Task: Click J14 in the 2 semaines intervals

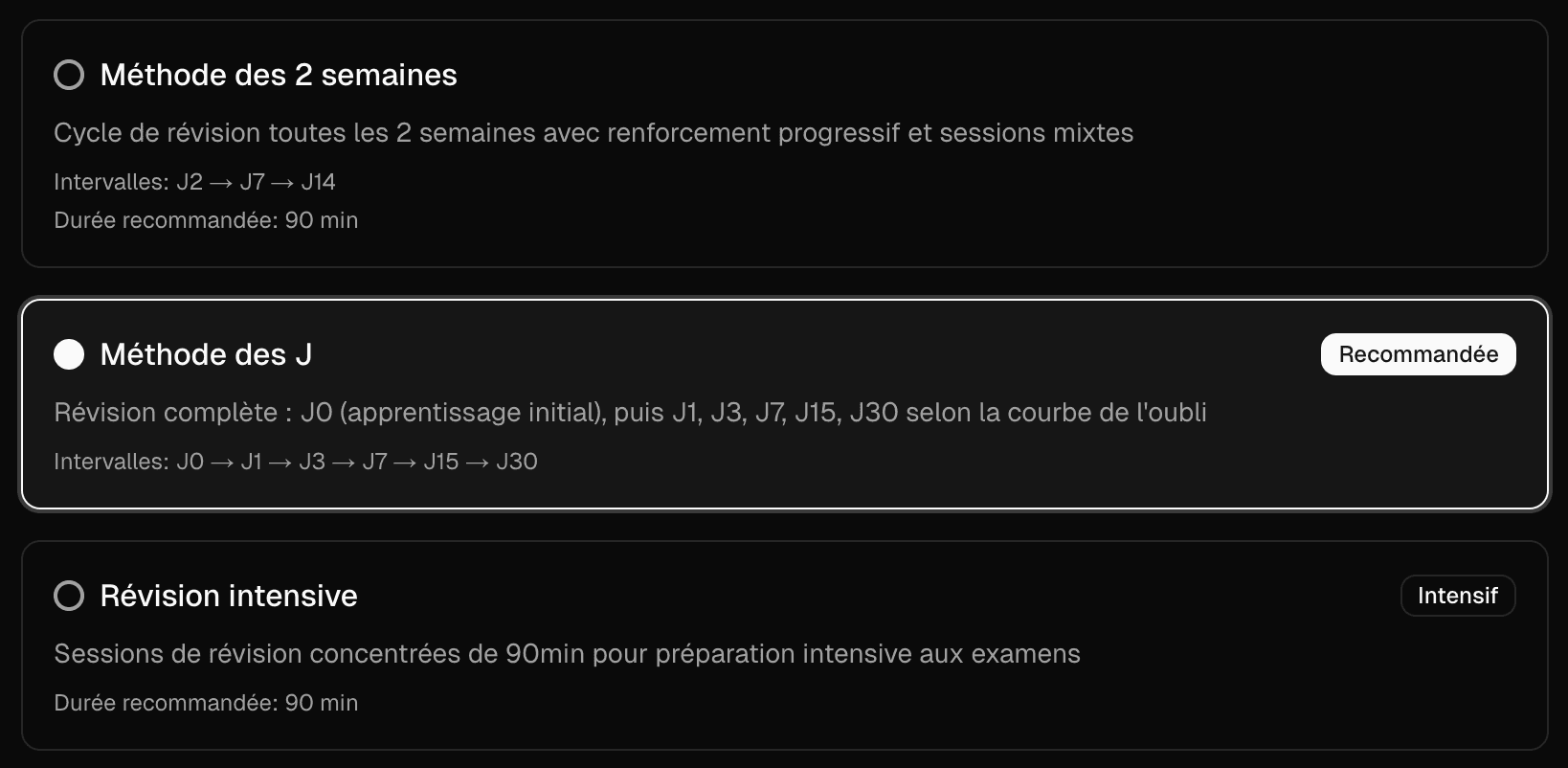Action: click(319, 182)
